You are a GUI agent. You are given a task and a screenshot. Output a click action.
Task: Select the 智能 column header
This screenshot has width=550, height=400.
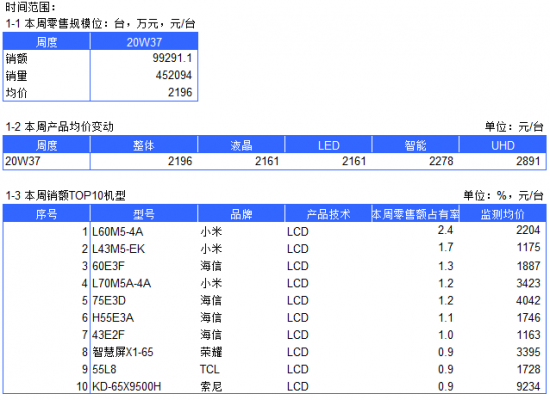[x=415, y=145]
